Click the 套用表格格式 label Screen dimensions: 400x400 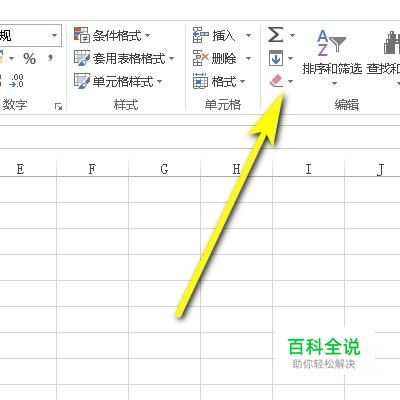pyautogui.click(x=129, y=59)
